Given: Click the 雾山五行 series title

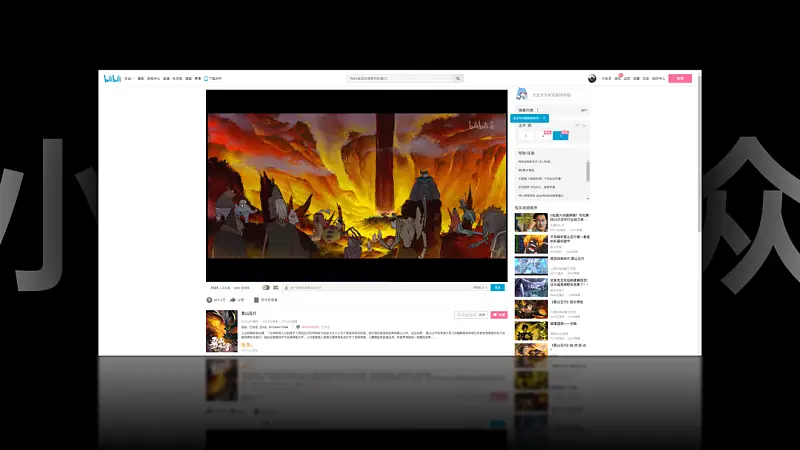Looking at the screenshot, I should coord(249,313).
